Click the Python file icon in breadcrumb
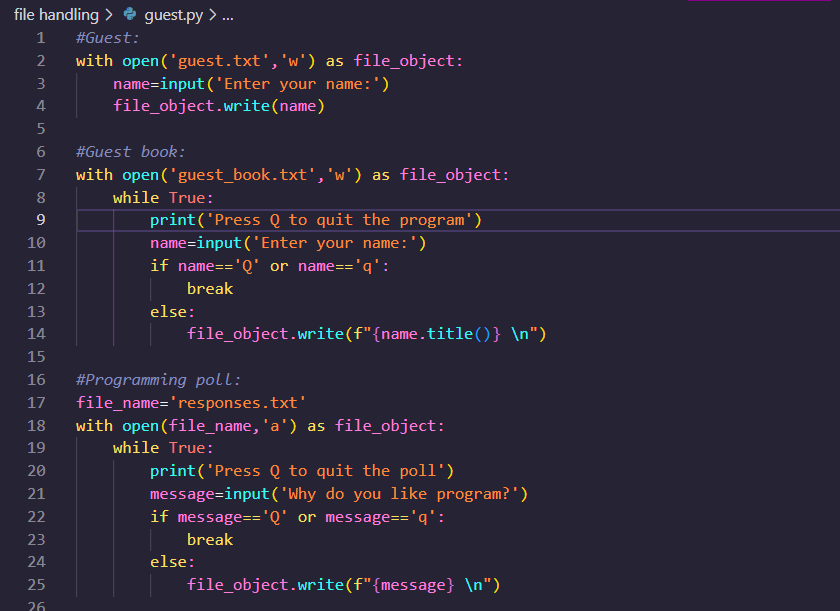840x611 pixels. tap(130, 14)
